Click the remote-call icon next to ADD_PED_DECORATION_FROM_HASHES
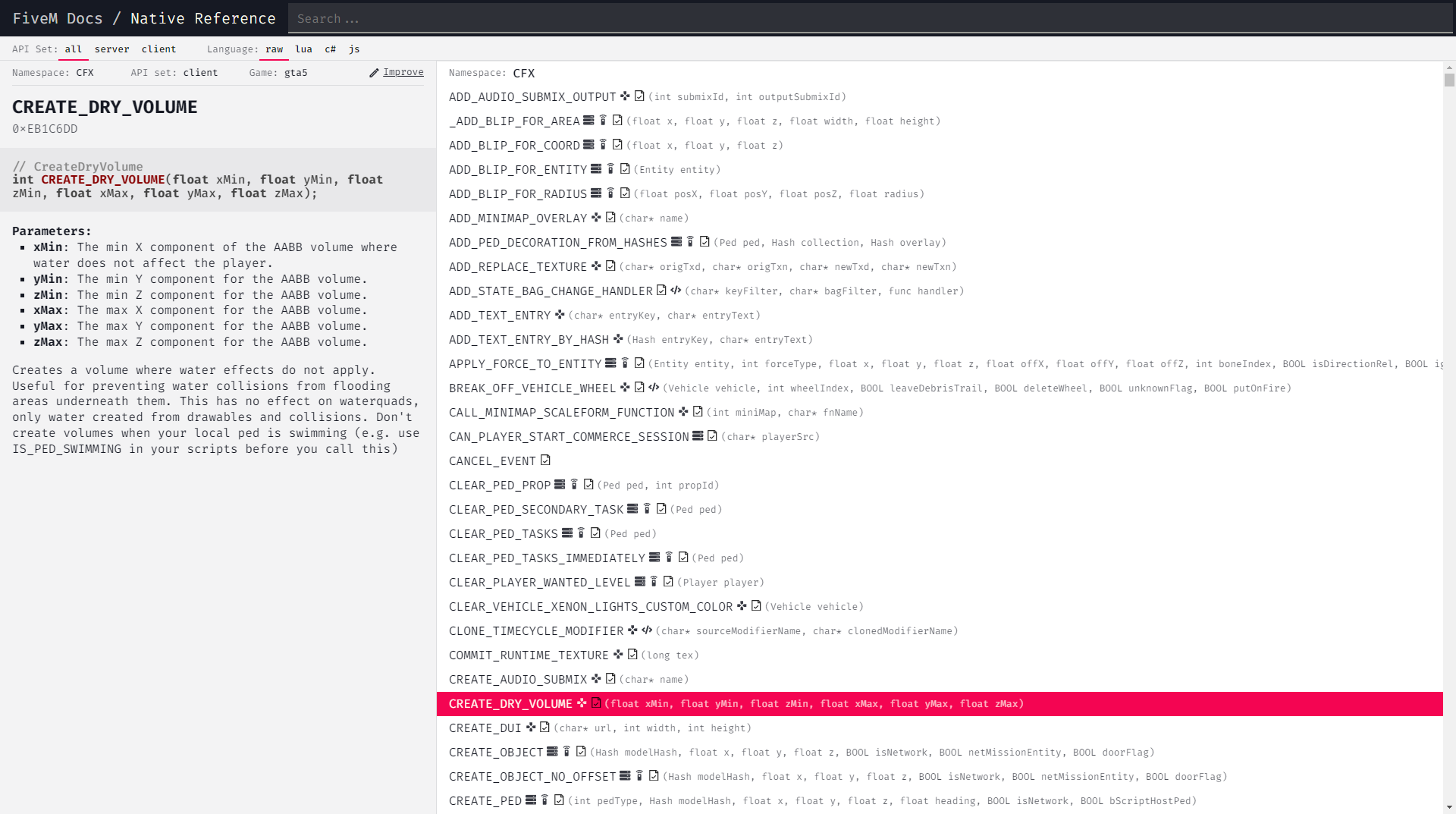The image size is (1456, 814). (x=691, y=242)
